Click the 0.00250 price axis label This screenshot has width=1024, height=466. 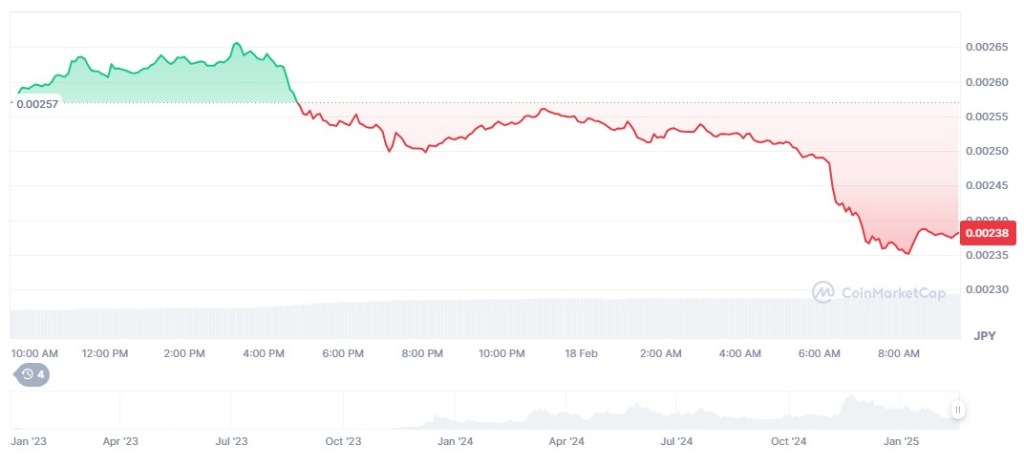click(x=985, y=151)
